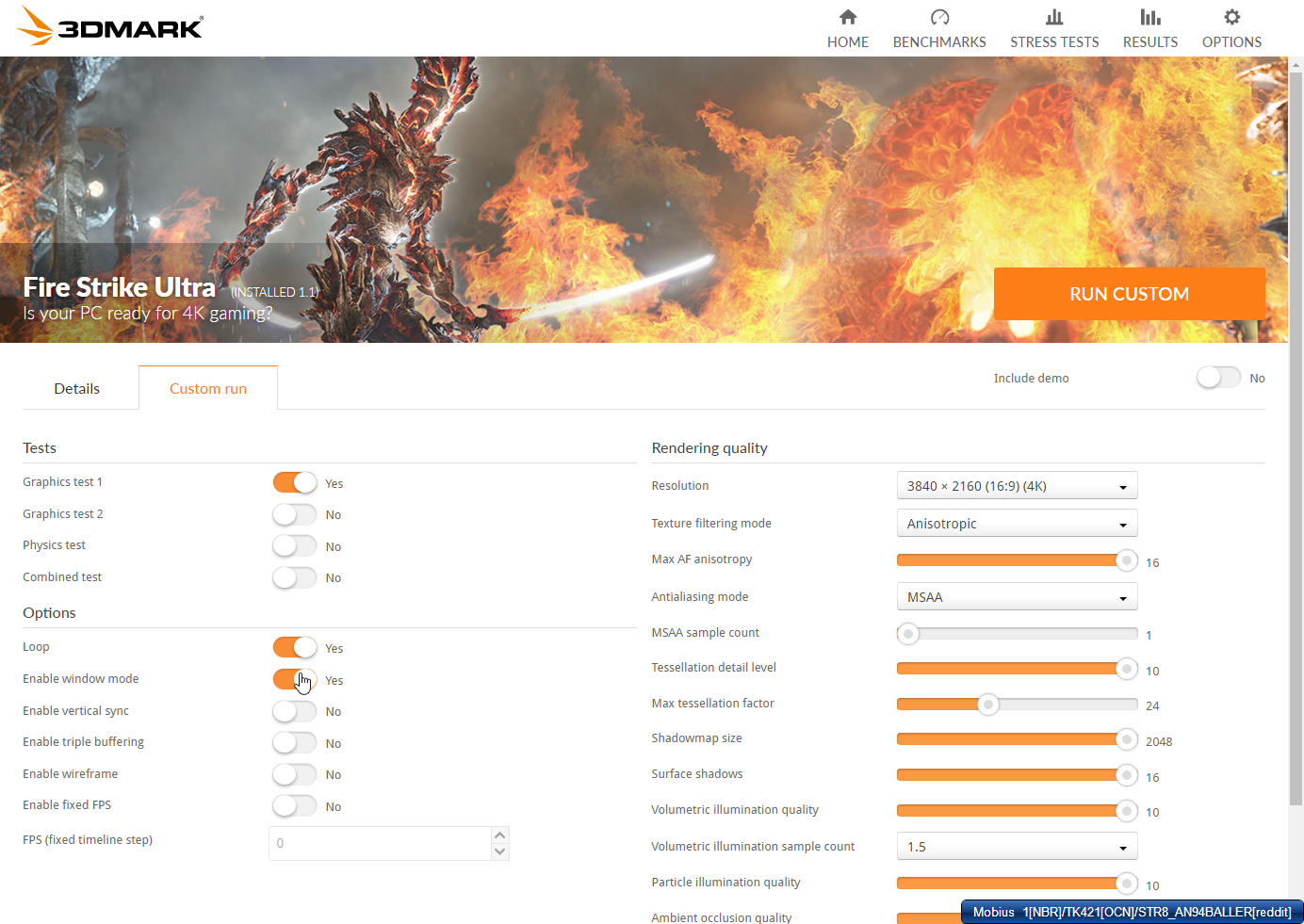
Task: Click the RESULTS menu label
Action: point(1150,42)
